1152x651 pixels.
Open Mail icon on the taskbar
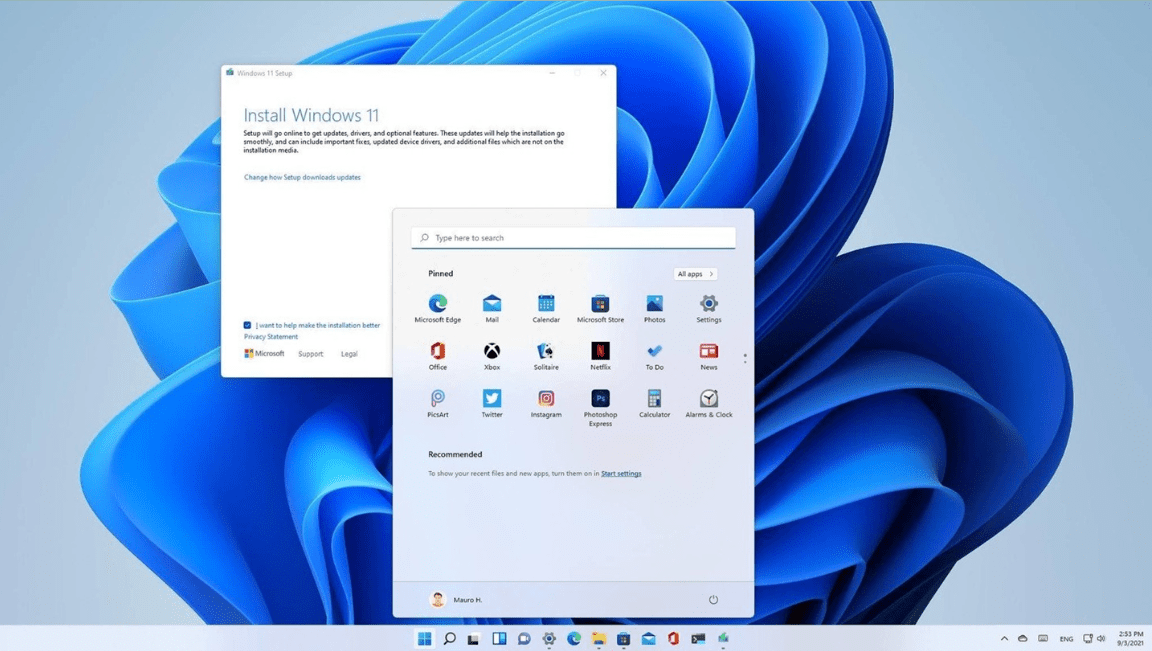click(x=649, y=639)
